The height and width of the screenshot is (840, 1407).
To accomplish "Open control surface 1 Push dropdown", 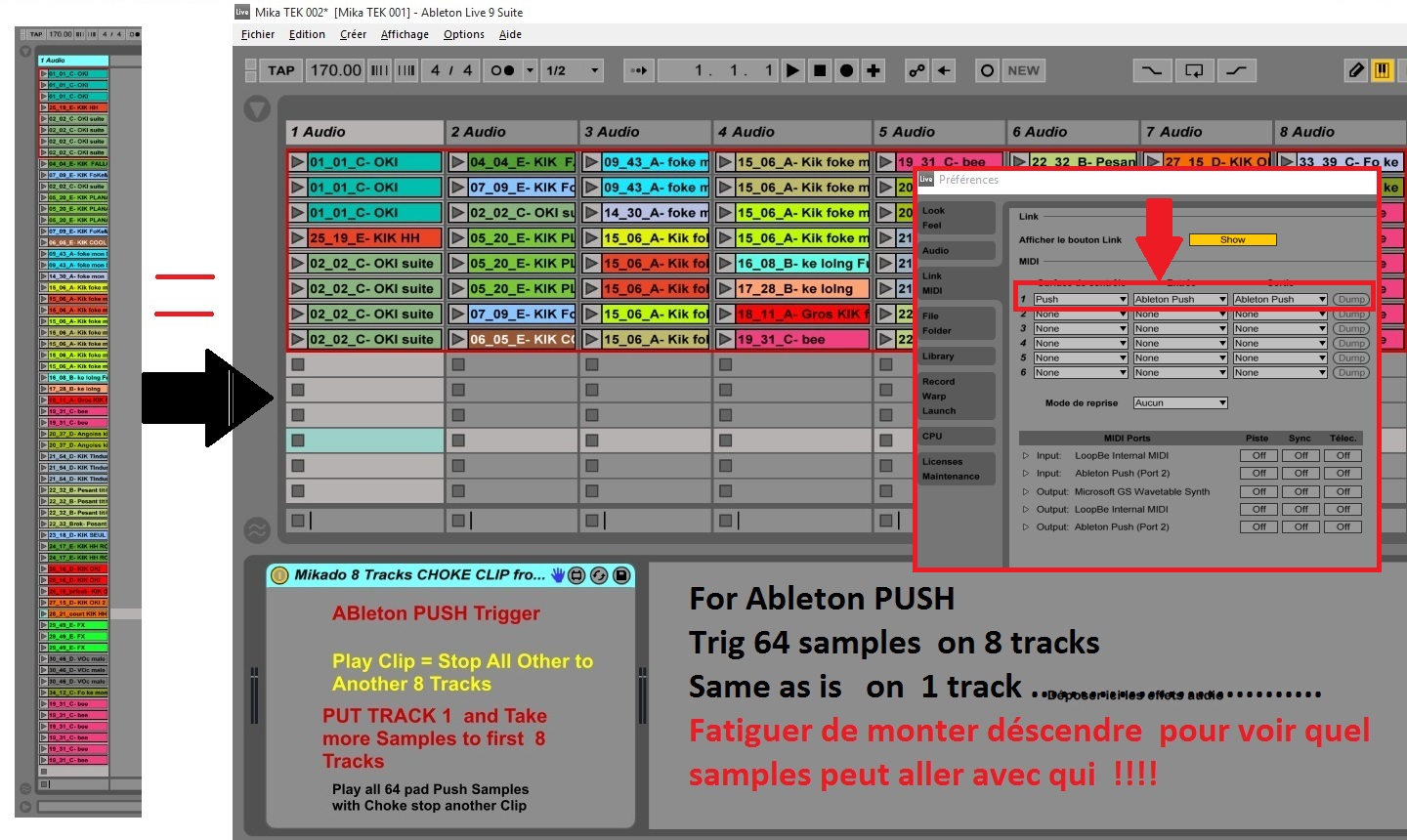I will click(1080, 299).
